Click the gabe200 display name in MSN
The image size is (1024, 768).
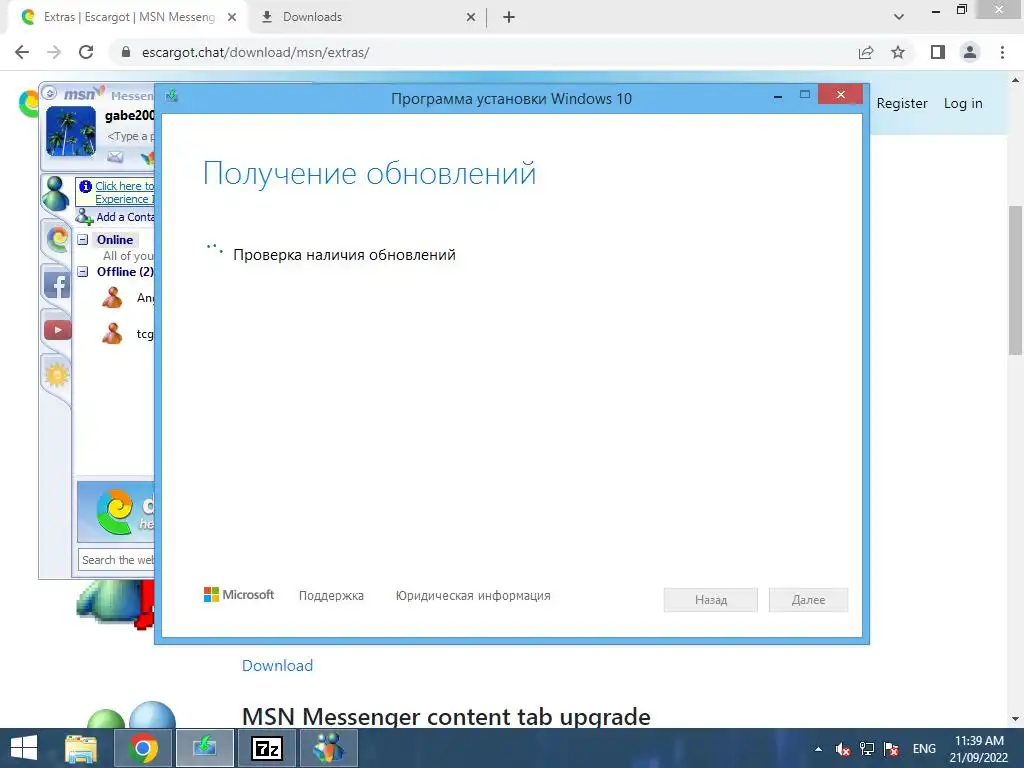click(x=129, y=116)
